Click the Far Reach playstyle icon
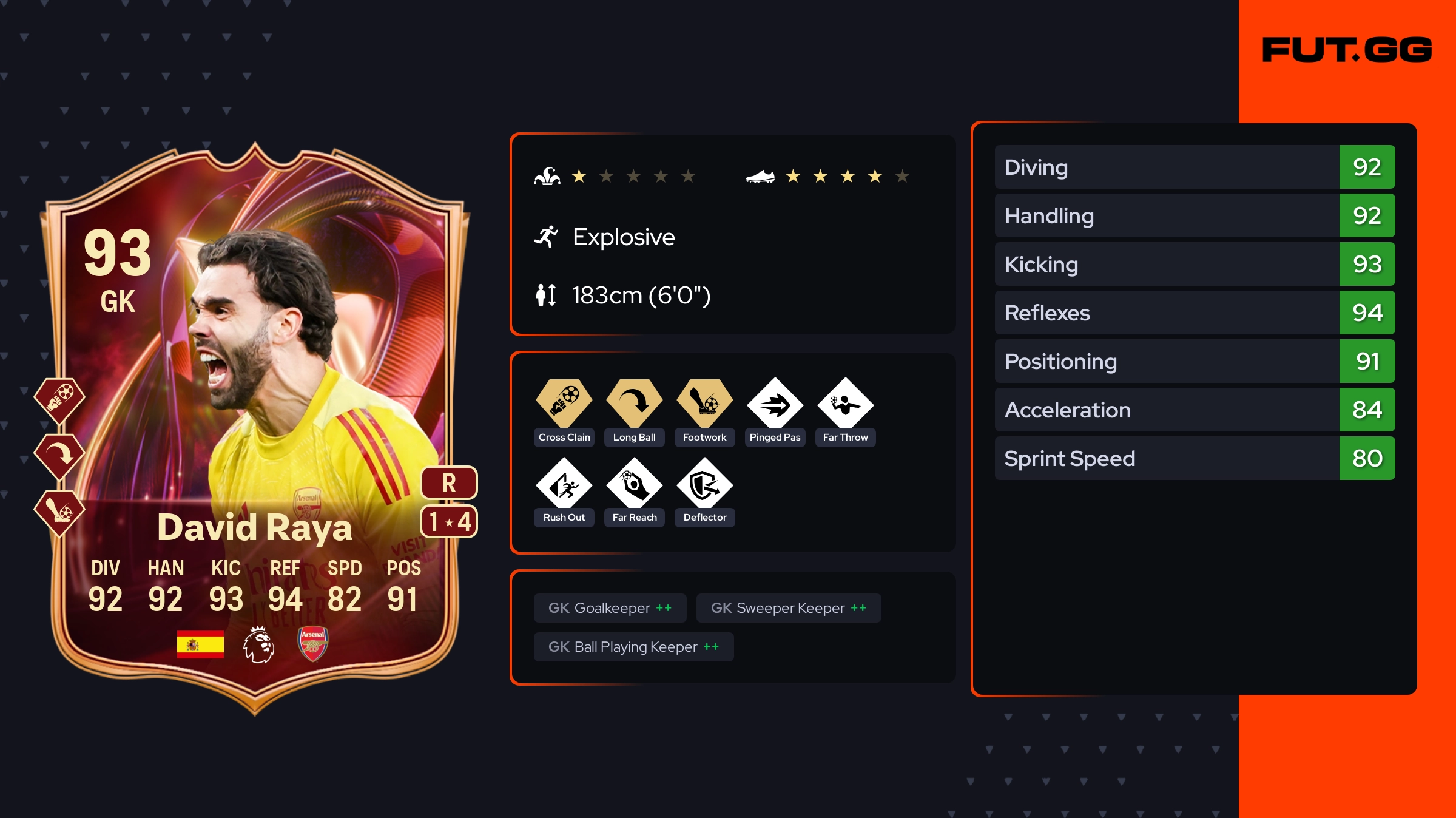 pyautogui.click(x=635, y=484)
